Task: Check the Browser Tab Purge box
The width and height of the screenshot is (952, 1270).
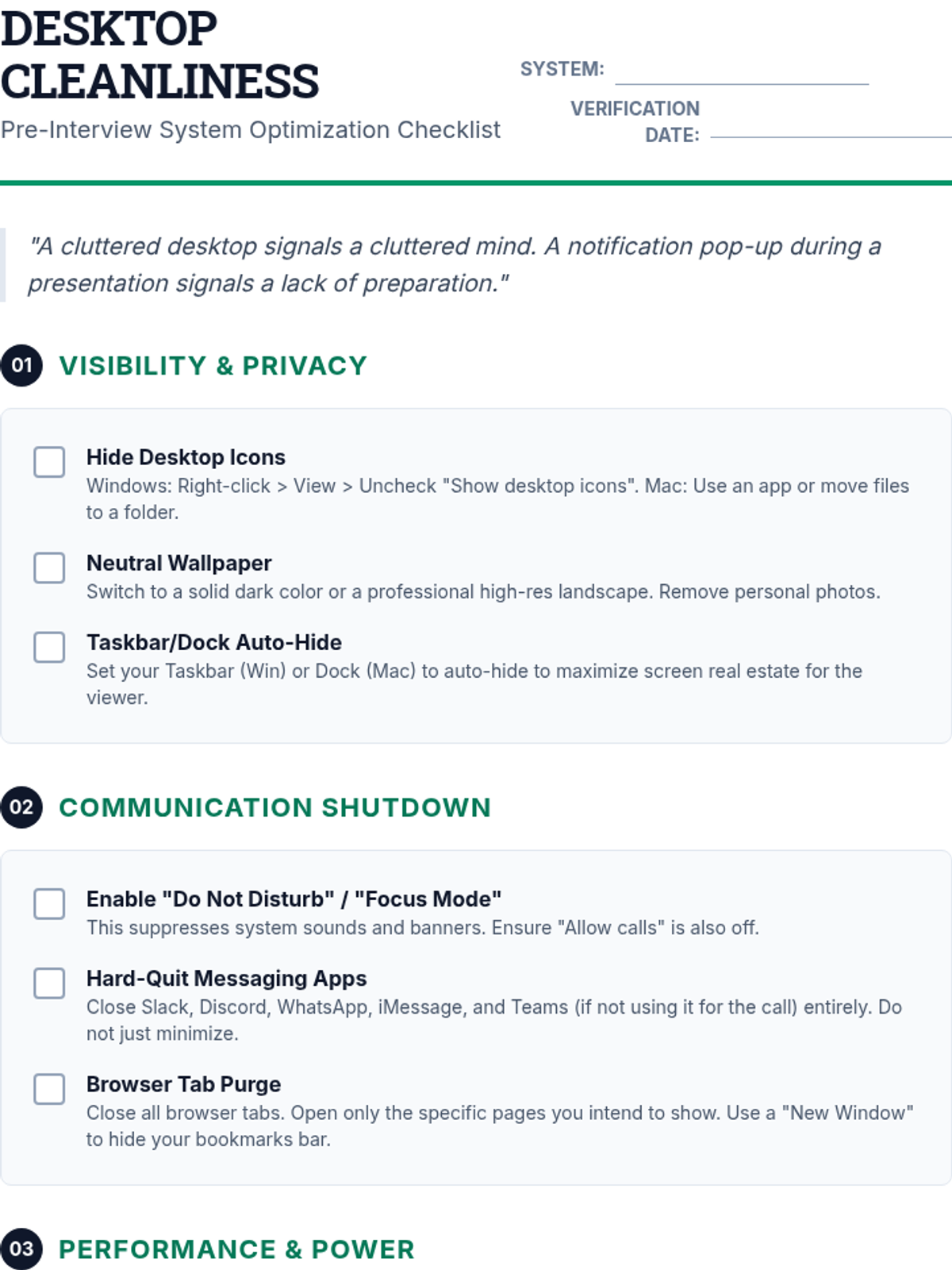Action: click(x=49, y=1089)
